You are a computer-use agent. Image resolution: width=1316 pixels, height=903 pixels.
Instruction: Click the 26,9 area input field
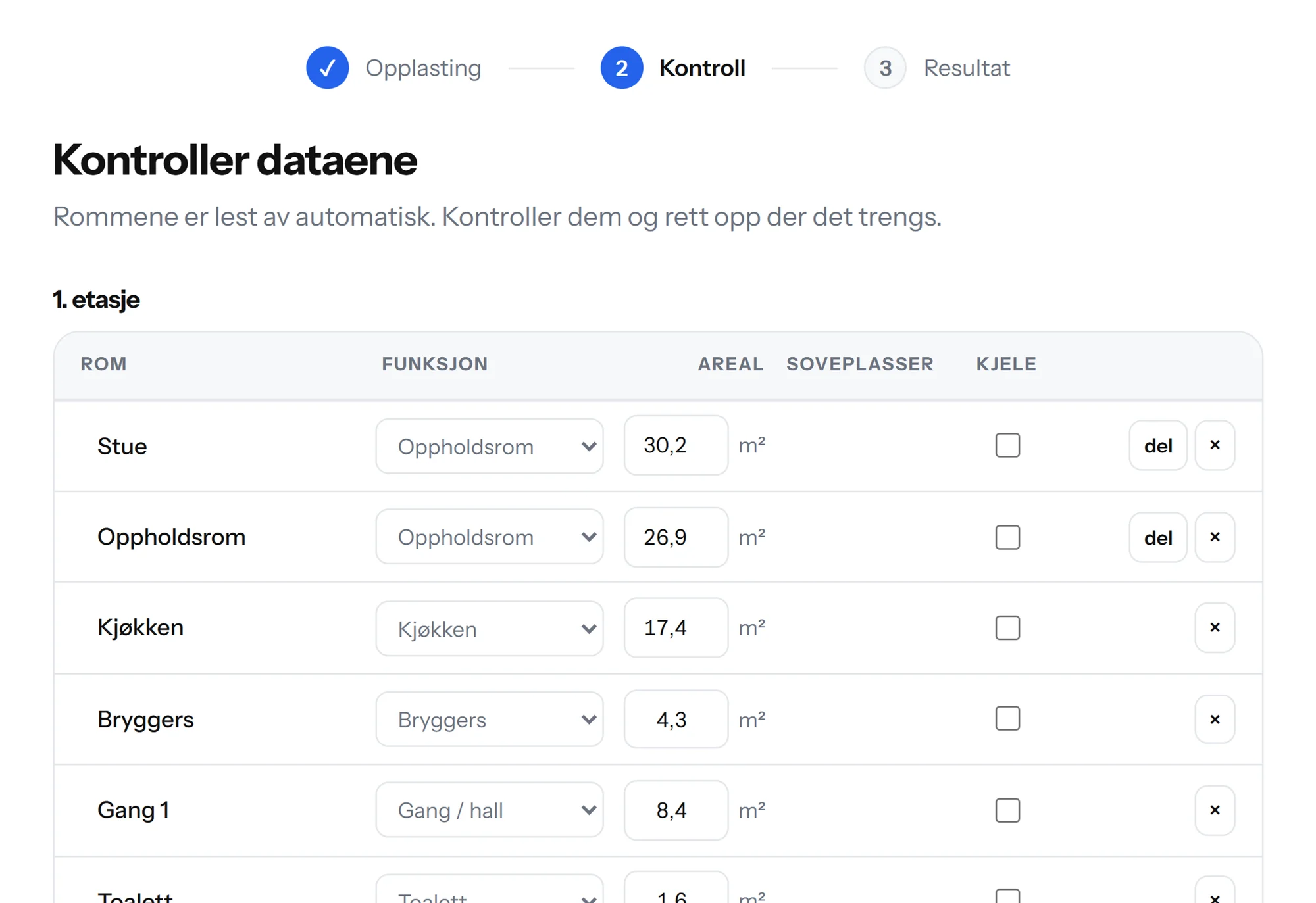(676, 537)
